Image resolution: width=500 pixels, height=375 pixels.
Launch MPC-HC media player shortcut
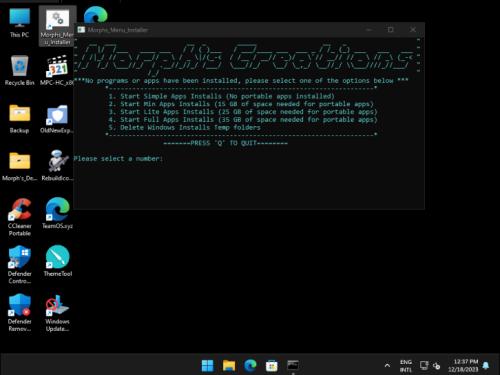click(57, 71)
